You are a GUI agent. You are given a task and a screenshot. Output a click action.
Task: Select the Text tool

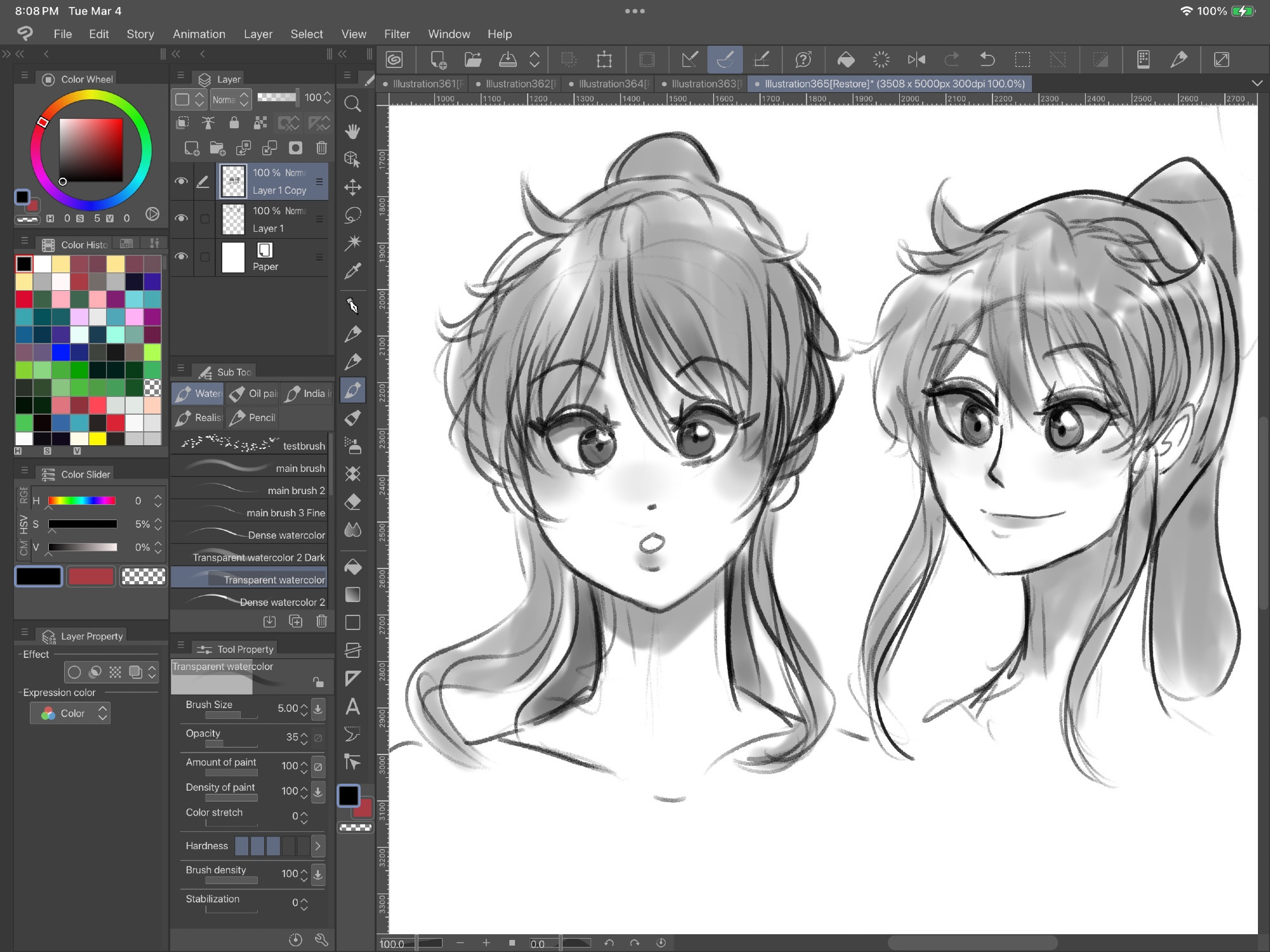coord(352,706)
